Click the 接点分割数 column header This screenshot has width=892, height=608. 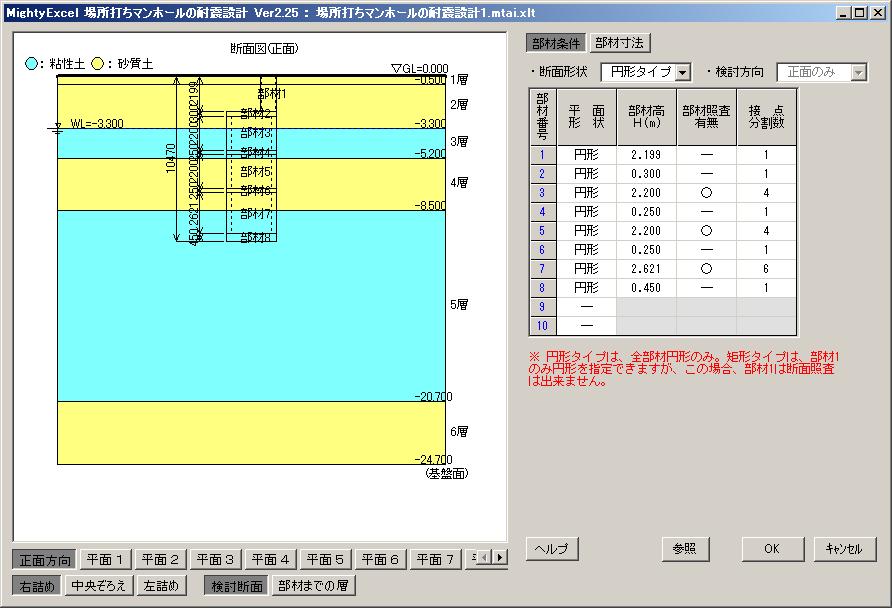click(x=766, y=117)
